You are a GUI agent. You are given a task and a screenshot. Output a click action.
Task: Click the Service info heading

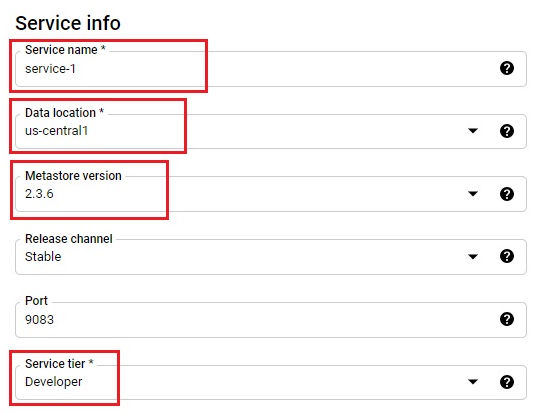[x=68, y=23]
